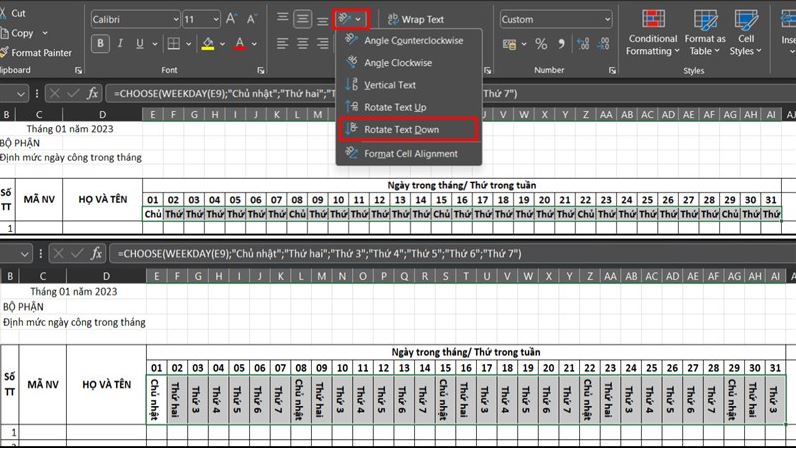Open Cell Styles gallery

click(x=746, y=33)
